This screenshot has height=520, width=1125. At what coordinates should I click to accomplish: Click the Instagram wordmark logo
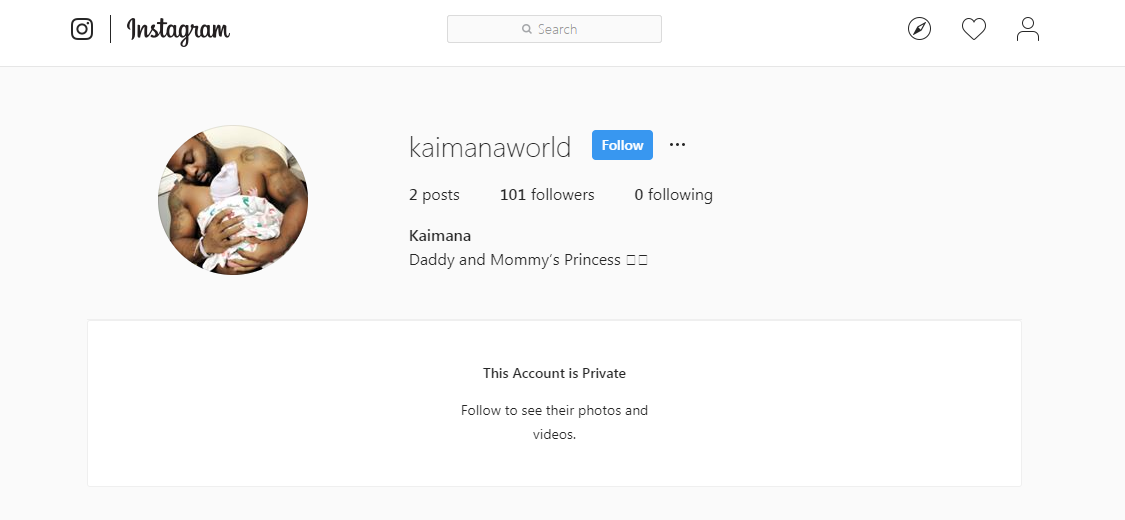coord(178,30)
